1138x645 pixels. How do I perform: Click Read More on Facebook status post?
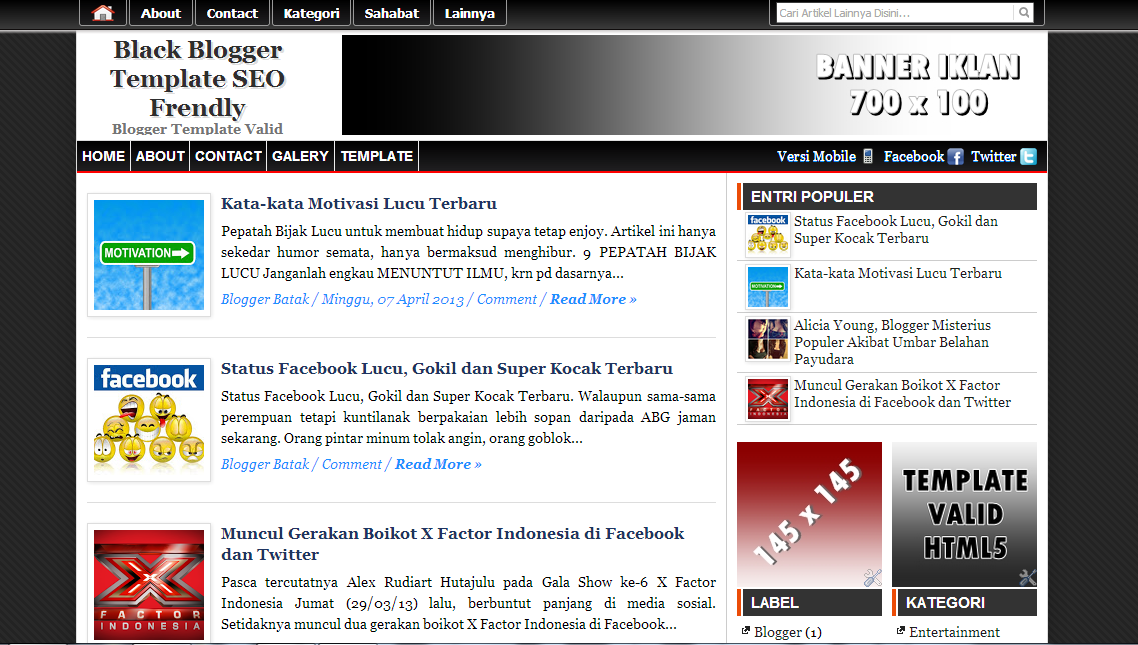[x=438, y=464]
